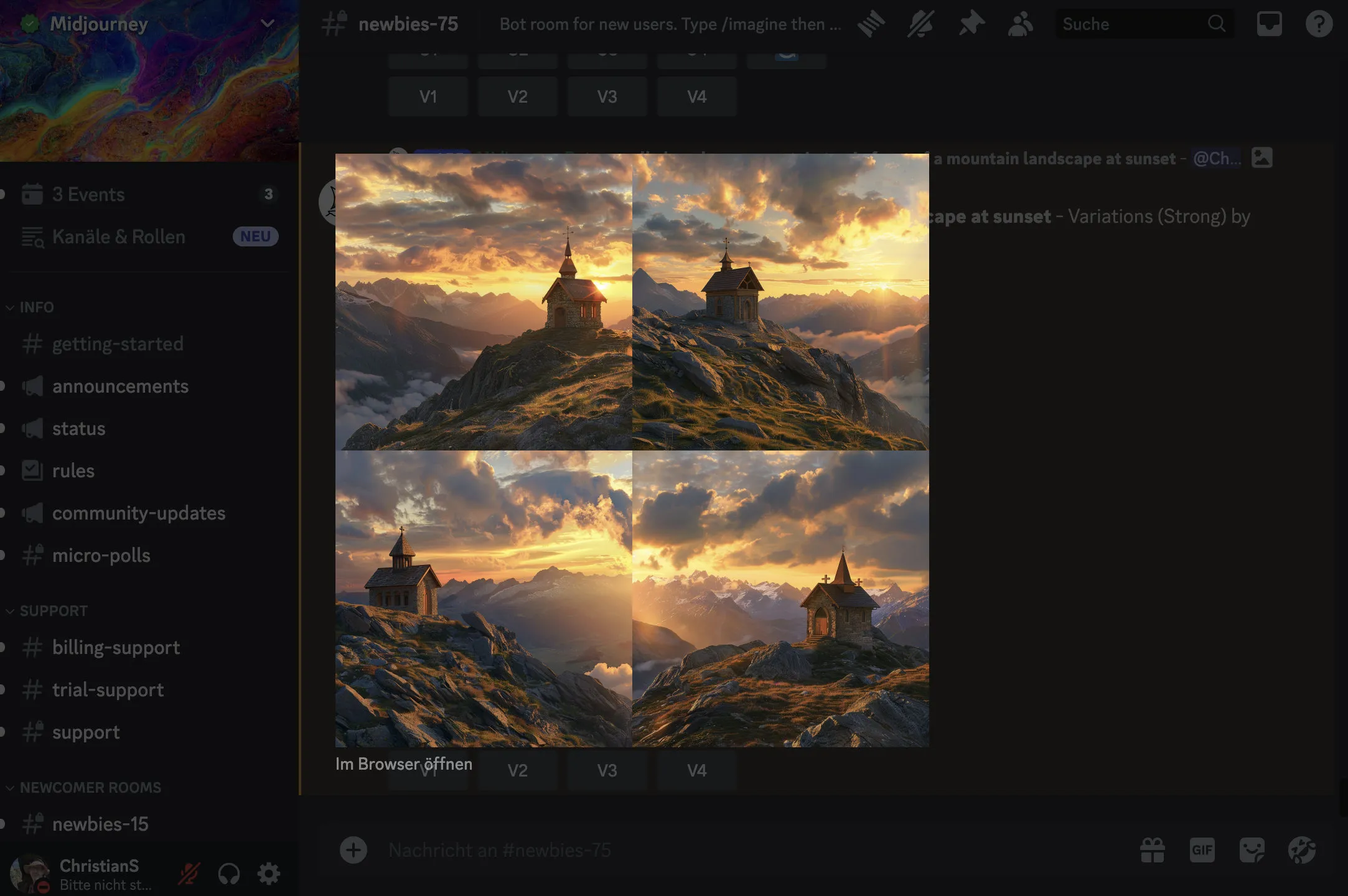This screenshot has height=896, width=1348.
Task: Click the notification settings bell icon
Action: click(920, 24)
